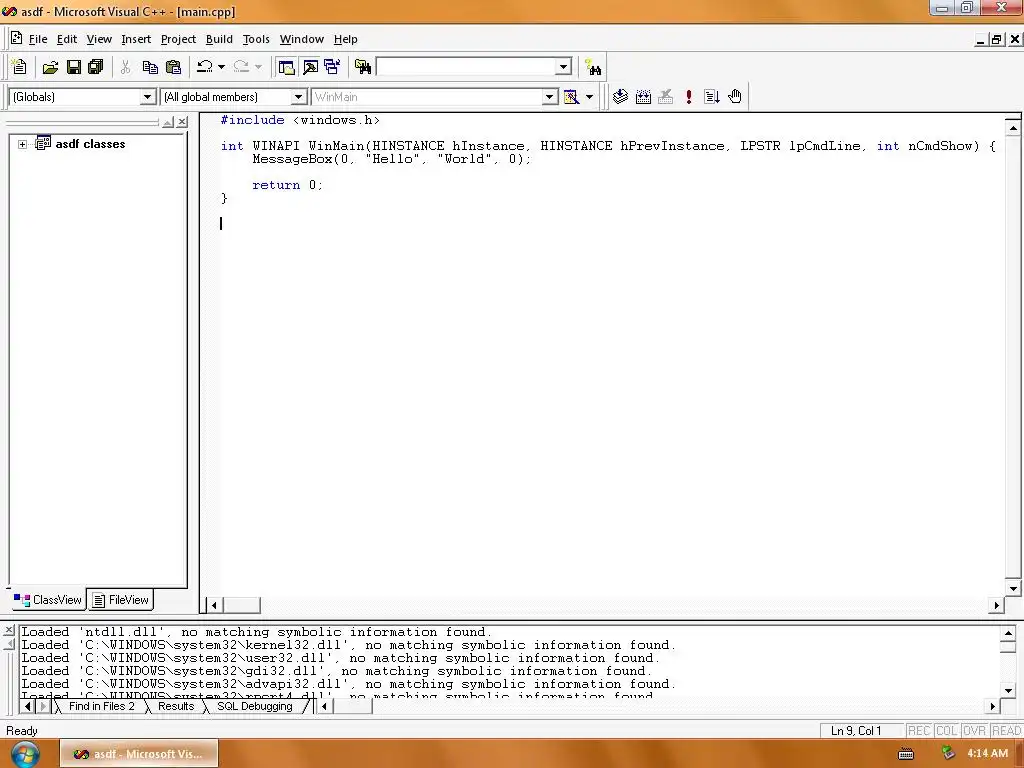This screenshot has width=1024, height=768.
Task: Open the View menu
Action: [99, 39]
